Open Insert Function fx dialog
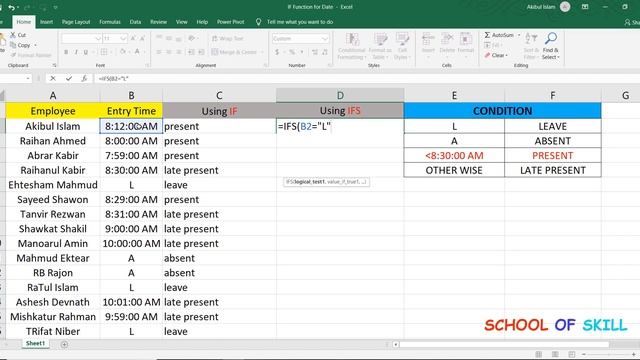The height and width of the screenshot is (360, 640). [x=84, y=78]
